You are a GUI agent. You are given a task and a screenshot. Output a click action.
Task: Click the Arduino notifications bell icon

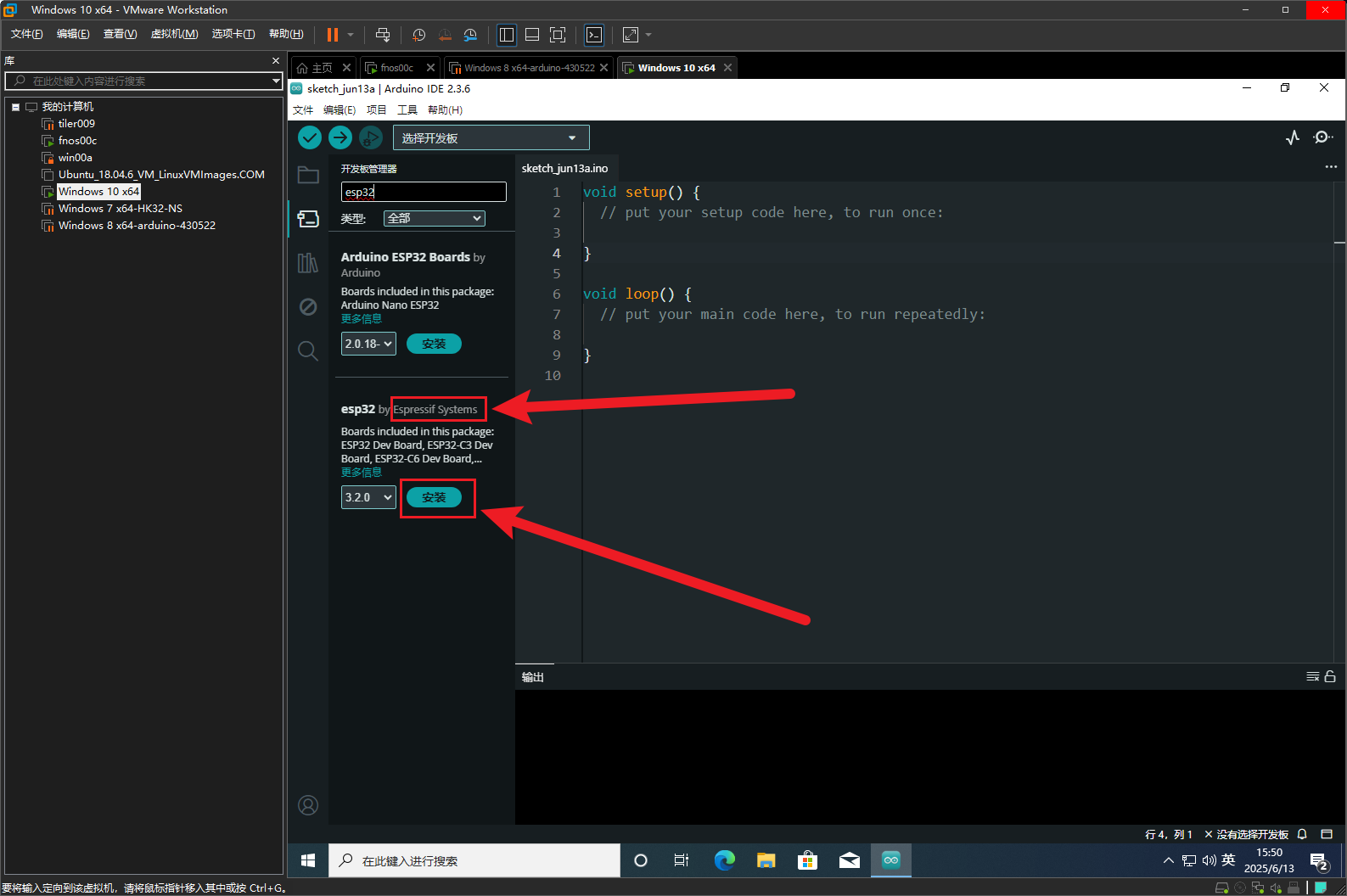1302,834
